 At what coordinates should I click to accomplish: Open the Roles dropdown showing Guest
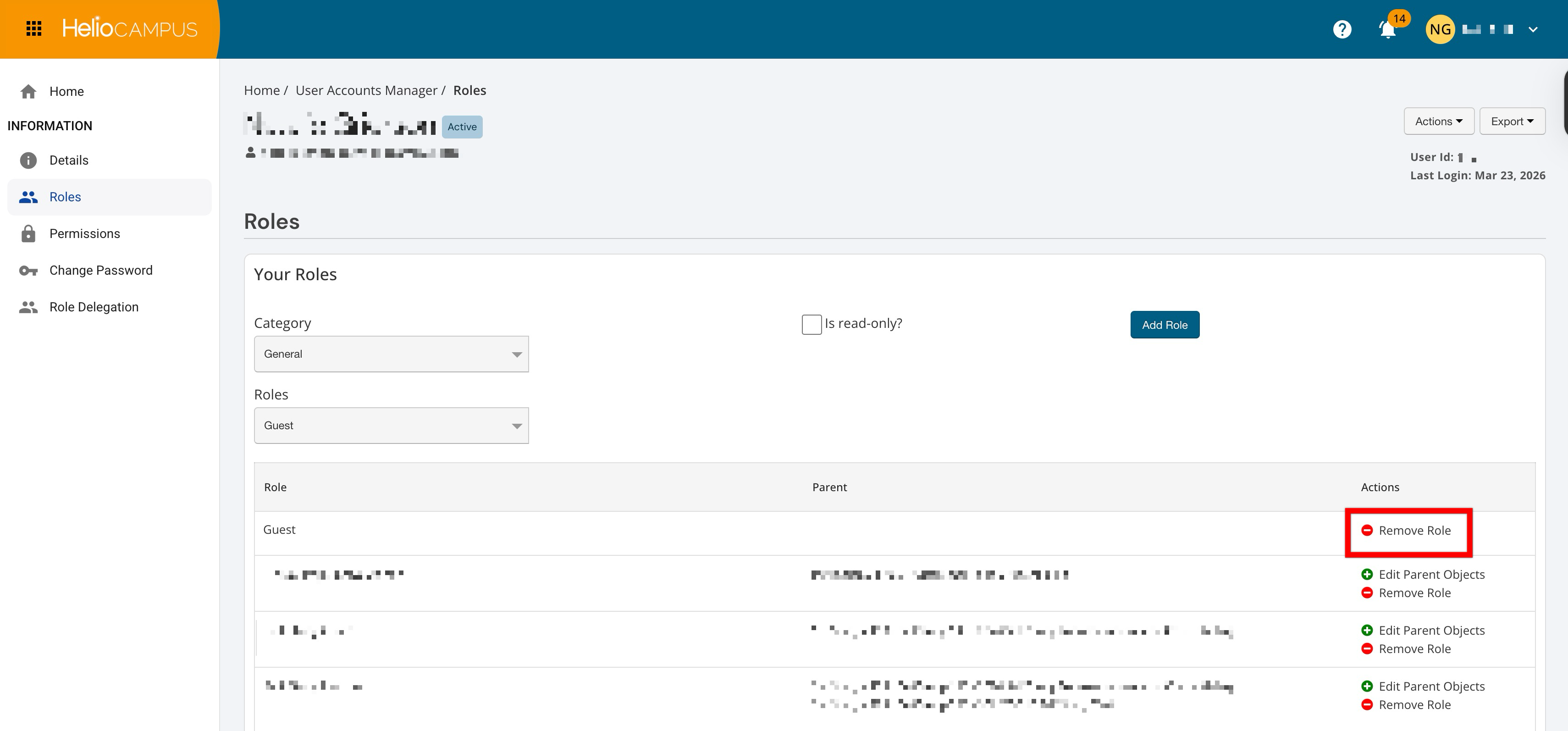[x=391, y=426]
